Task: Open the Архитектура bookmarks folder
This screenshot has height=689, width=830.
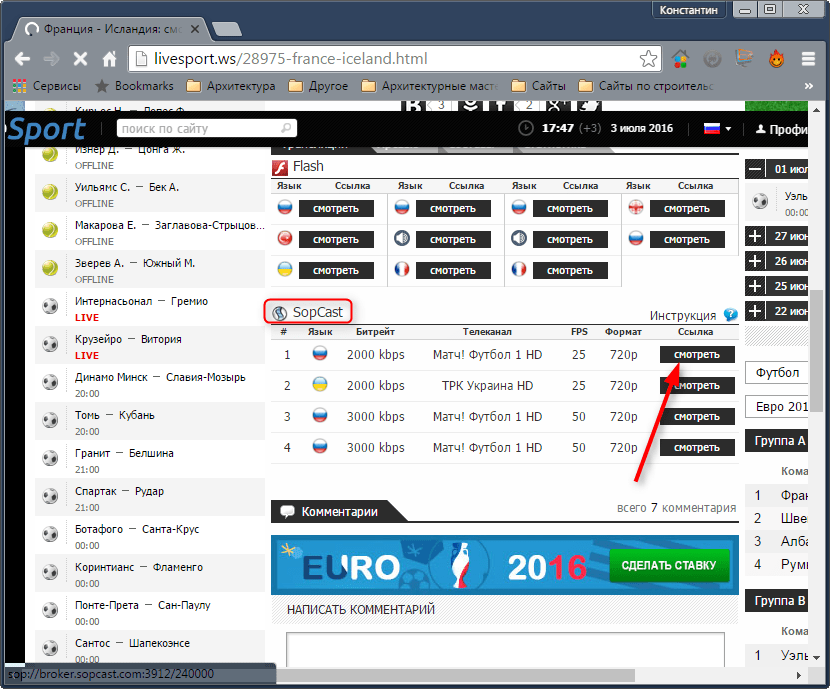Action: tap(231, 86)
